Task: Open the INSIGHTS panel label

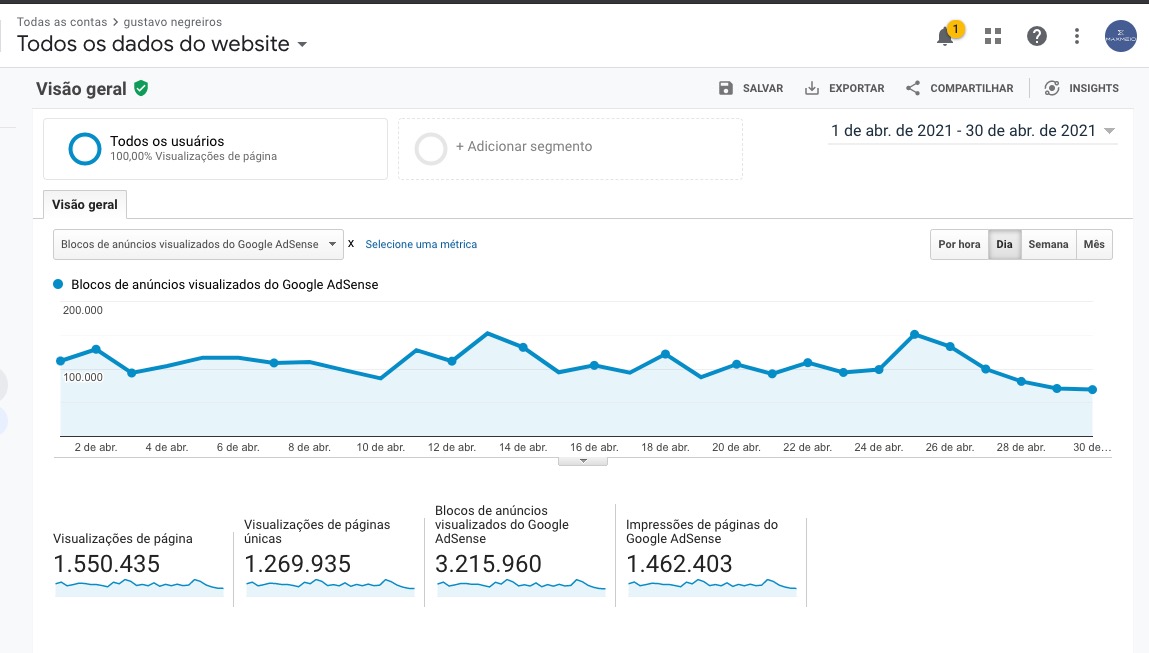Action: coord(1093,88)
